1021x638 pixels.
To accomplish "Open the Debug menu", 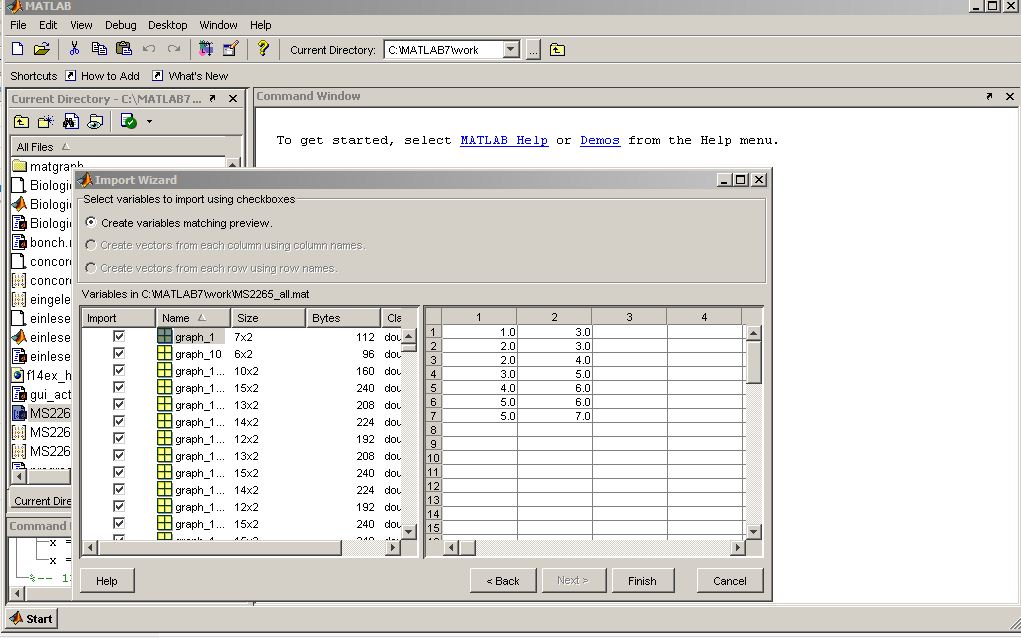I will tap(120, 25).
